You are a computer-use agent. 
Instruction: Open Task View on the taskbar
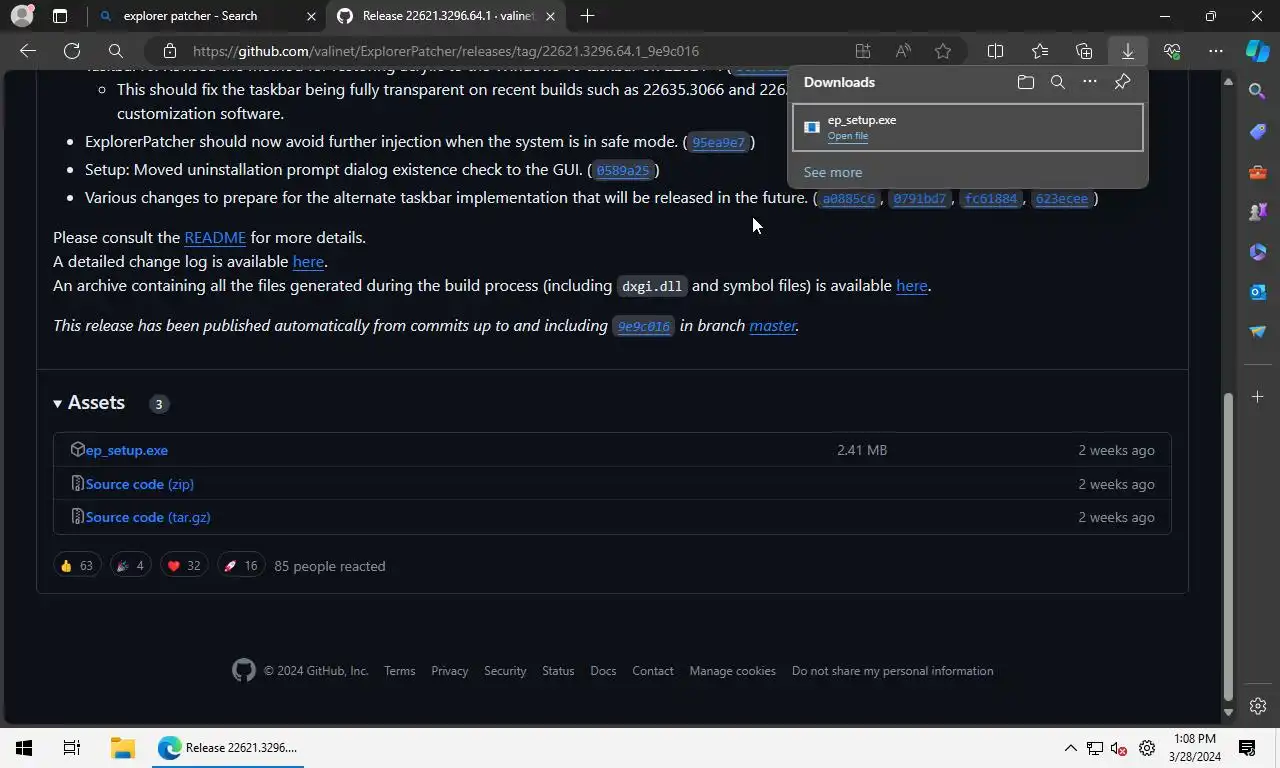tap(72, 747)
